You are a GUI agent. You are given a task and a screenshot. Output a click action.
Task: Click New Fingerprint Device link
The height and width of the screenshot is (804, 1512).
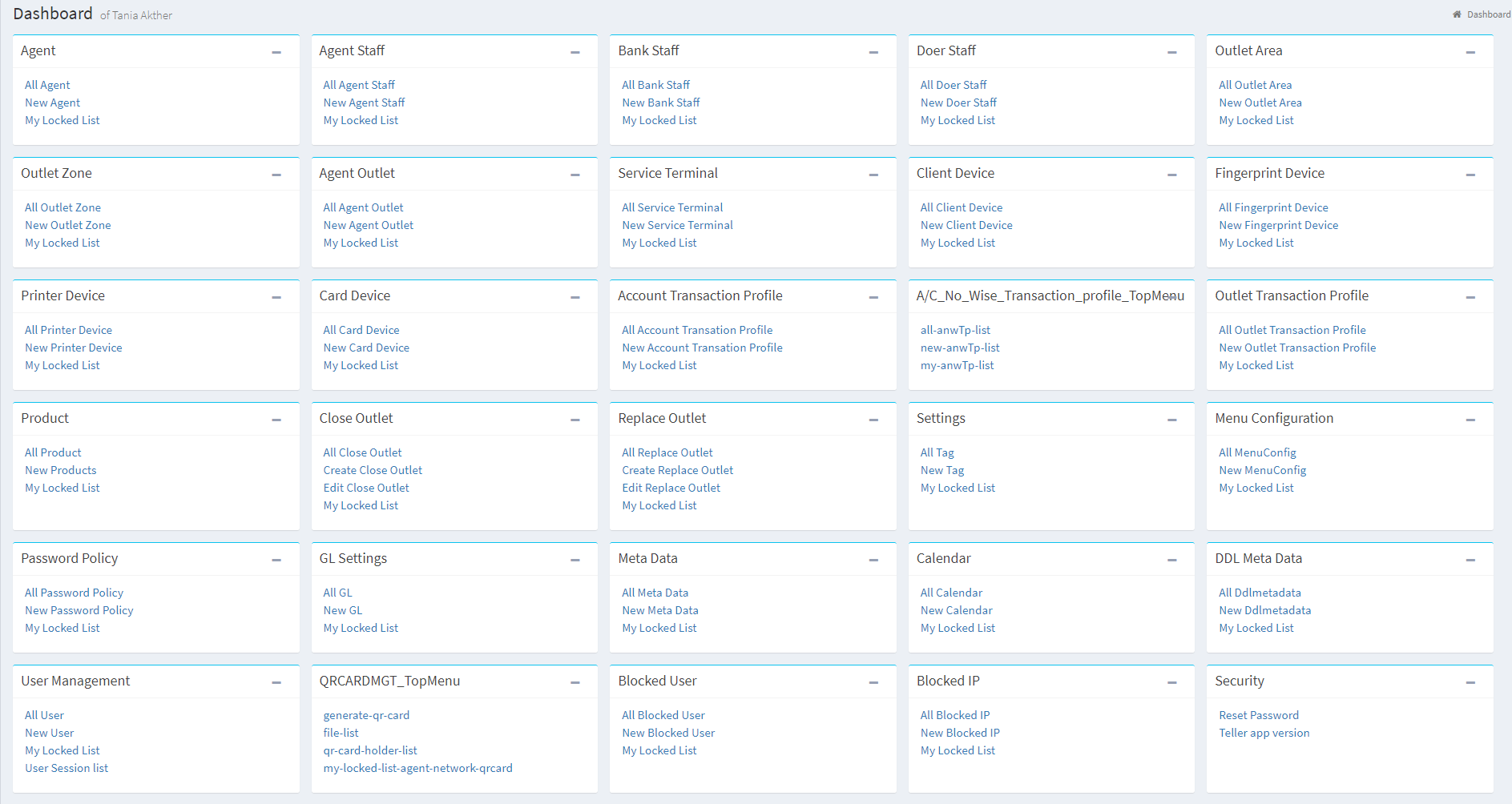tap(1278, 225)
